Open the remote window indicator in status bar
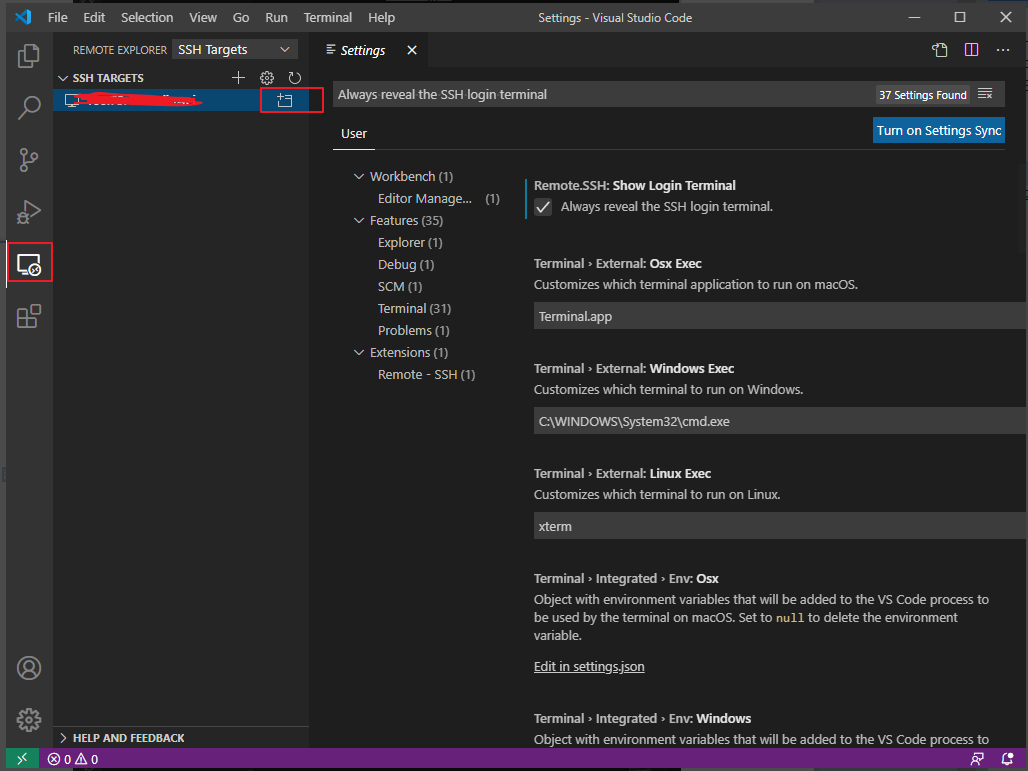 coord(22,759)
